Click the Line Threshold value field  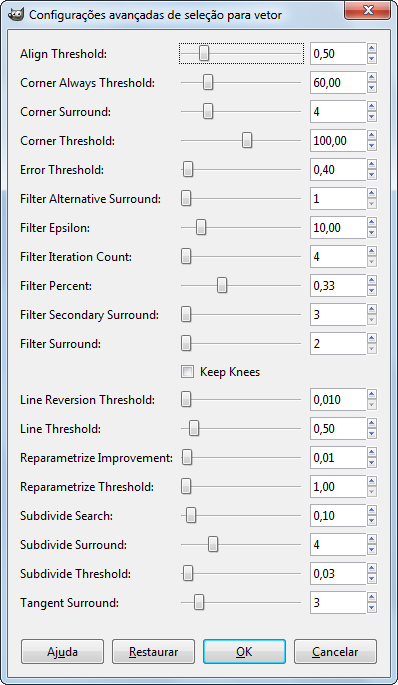pos(338,429)
